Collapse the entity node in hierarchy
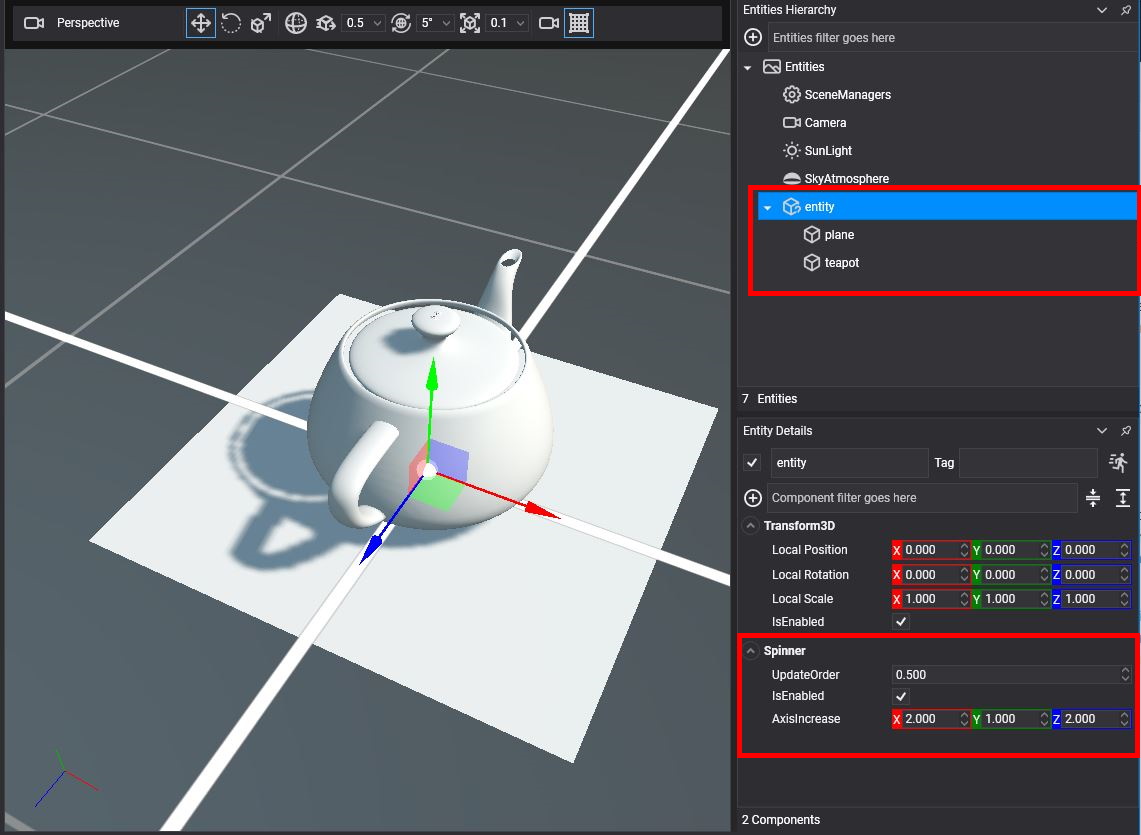Screen dimensions: 1141x835 767,208
